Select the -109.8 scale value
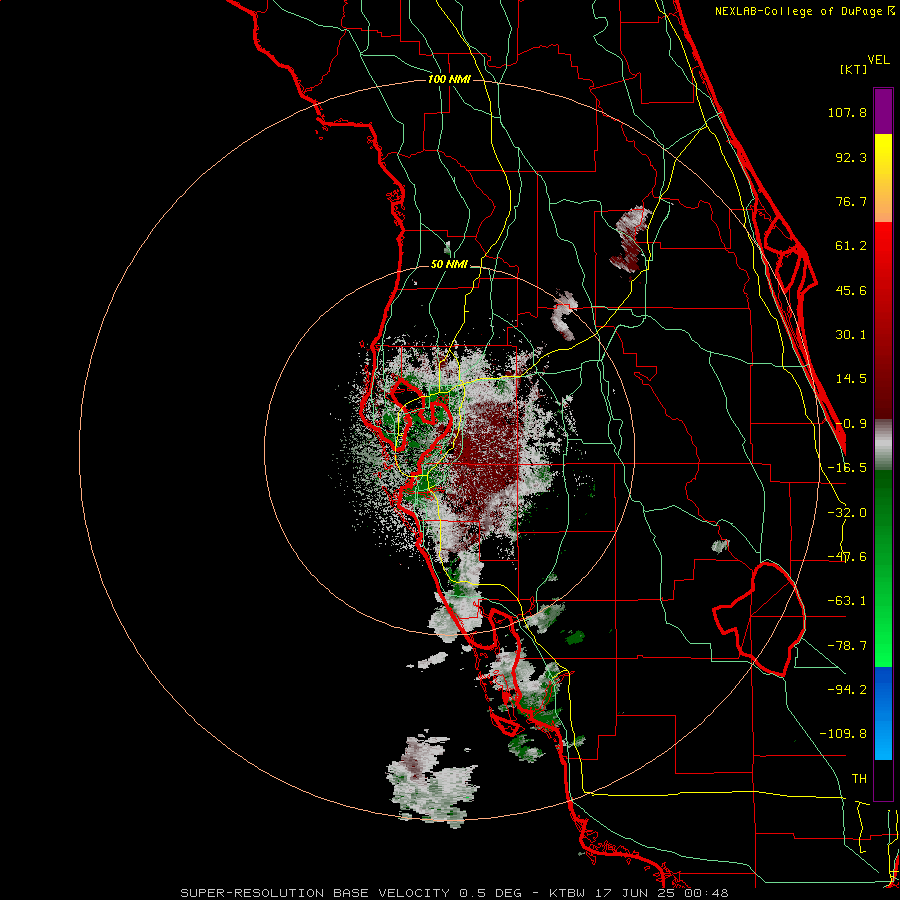Screen dimensions: 900x900 click(843, 734)
